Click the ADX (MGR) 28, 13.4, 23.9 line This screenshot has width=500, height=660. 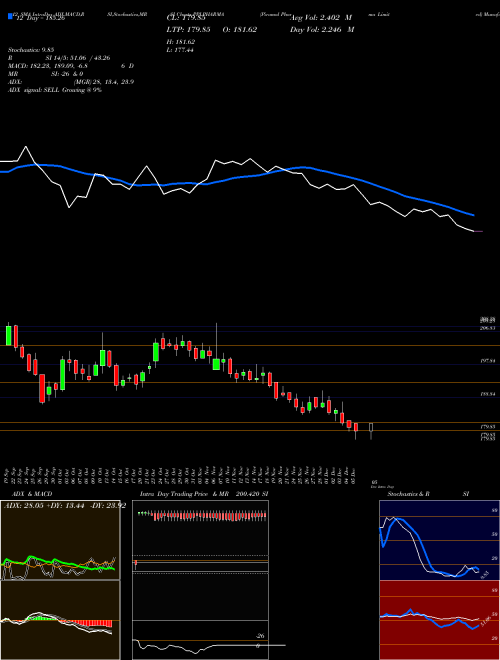[x=71, y=82]
